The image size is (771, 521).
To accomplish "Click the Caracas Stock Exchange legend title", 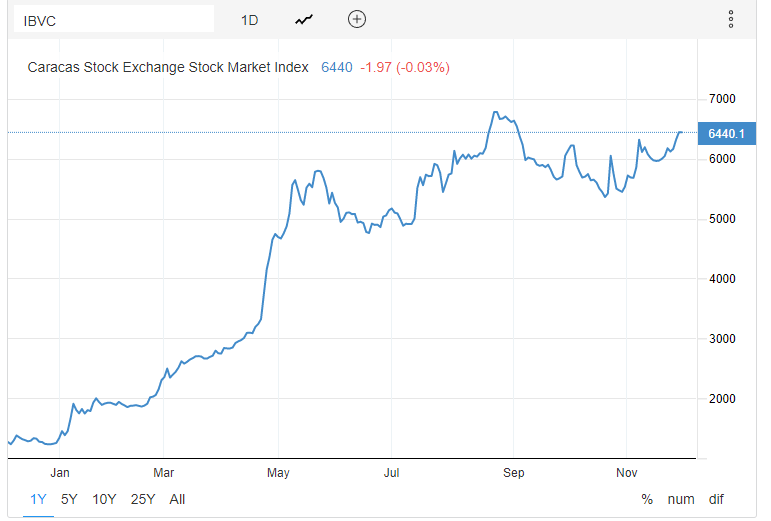I will click(x=168, y=68).
